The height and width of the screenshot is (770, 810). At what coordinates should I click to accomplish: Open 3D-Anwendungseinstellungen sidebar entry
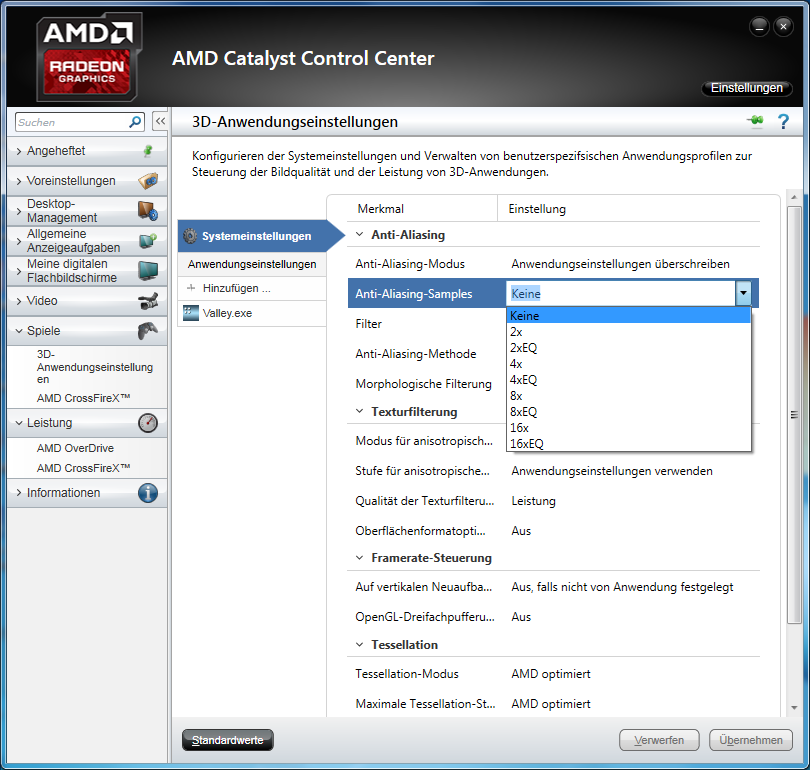(95, 367)
